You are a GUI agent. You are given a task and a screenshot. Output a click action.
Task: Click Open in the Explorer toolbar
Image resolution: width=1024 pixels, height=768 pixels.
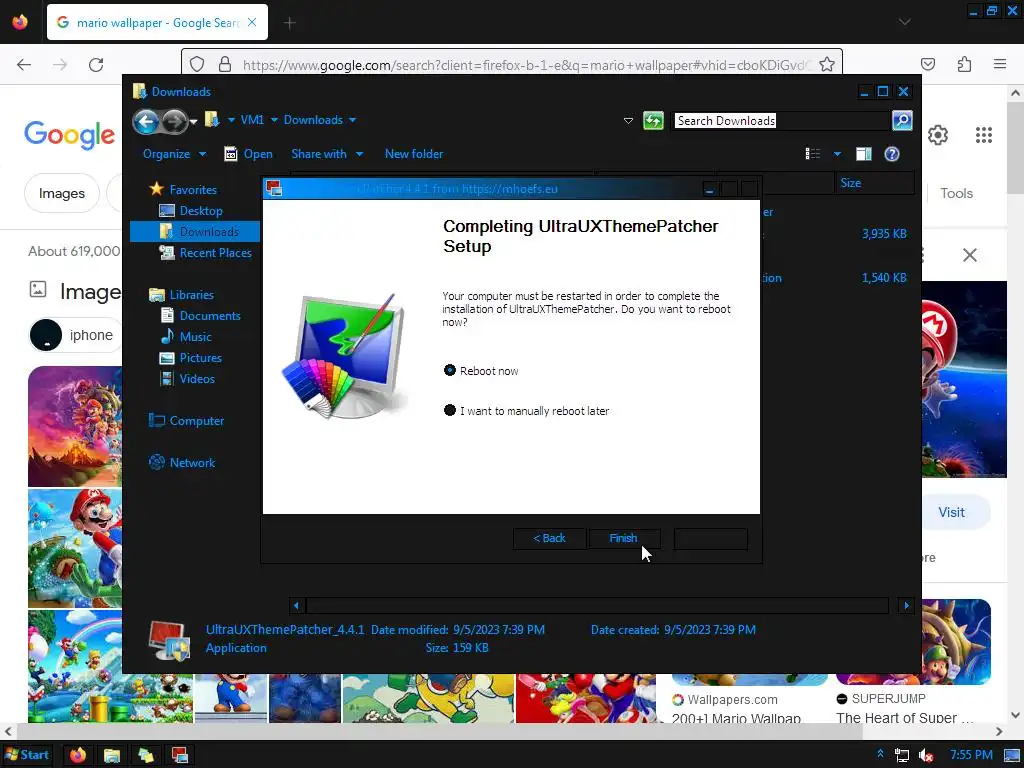[x=248, y=154]
